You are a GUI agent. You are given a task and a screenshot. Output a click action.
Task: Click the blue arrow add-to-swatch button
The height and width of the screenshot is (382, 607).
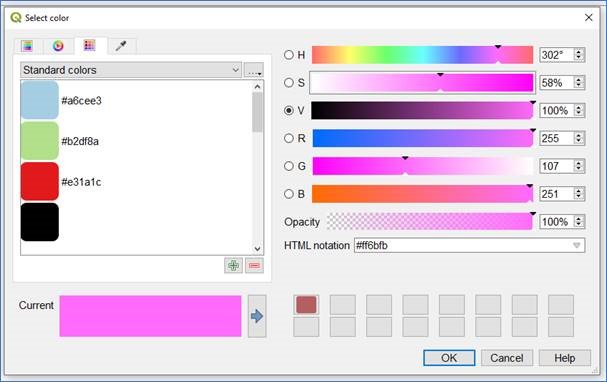[x=257, y=316]
